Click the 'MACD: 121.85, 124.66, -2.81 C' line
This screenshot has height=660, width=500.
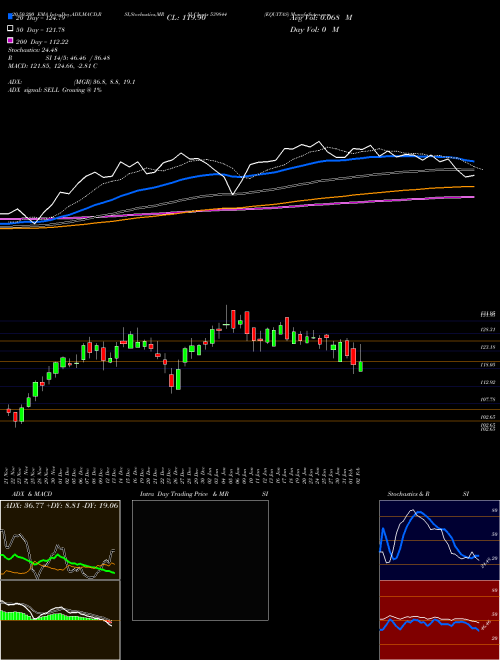coord(53,66)
